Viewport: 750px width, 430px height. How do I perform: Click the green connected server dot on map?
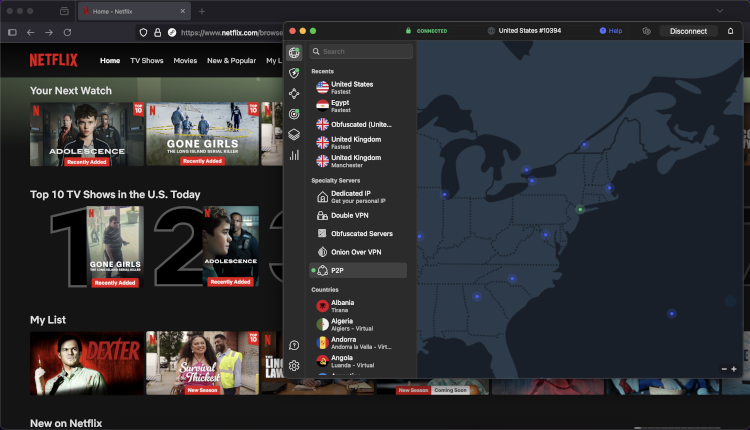coord(580,209)
